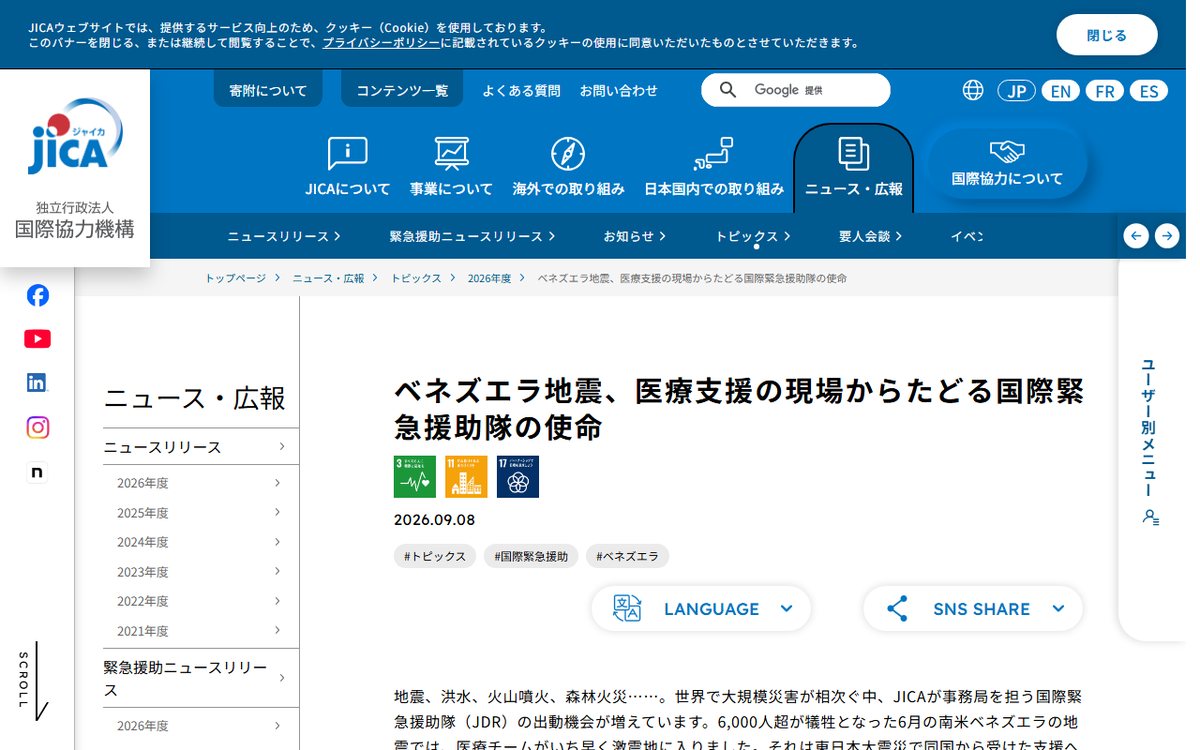Click the 2026.09.08 article date

(435, 520)
